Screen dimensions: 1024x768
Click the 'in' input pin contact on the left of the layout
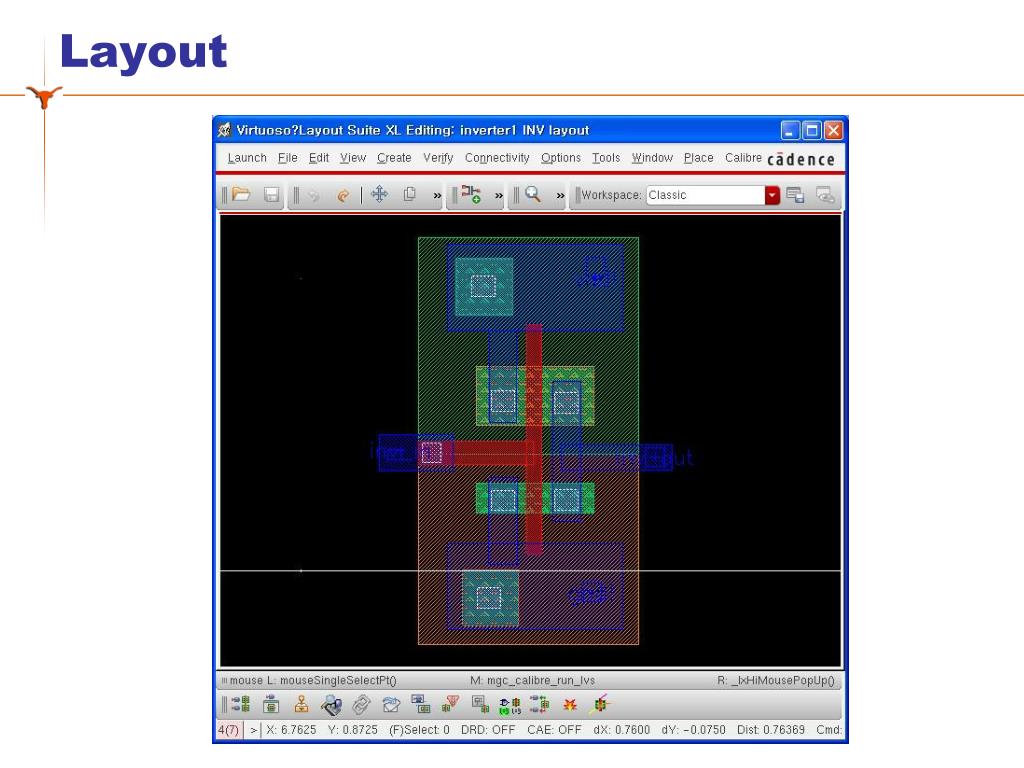coord(432,452)
